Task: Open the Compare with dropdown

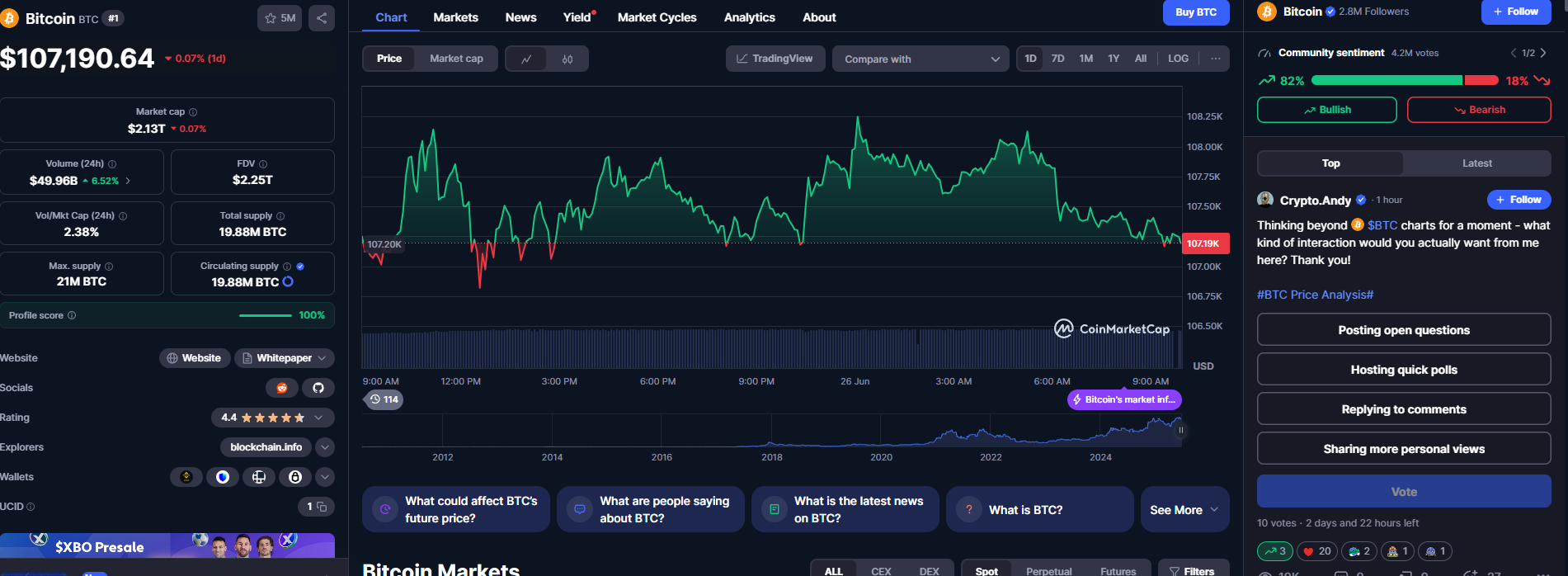Action: tap(921, 59)
